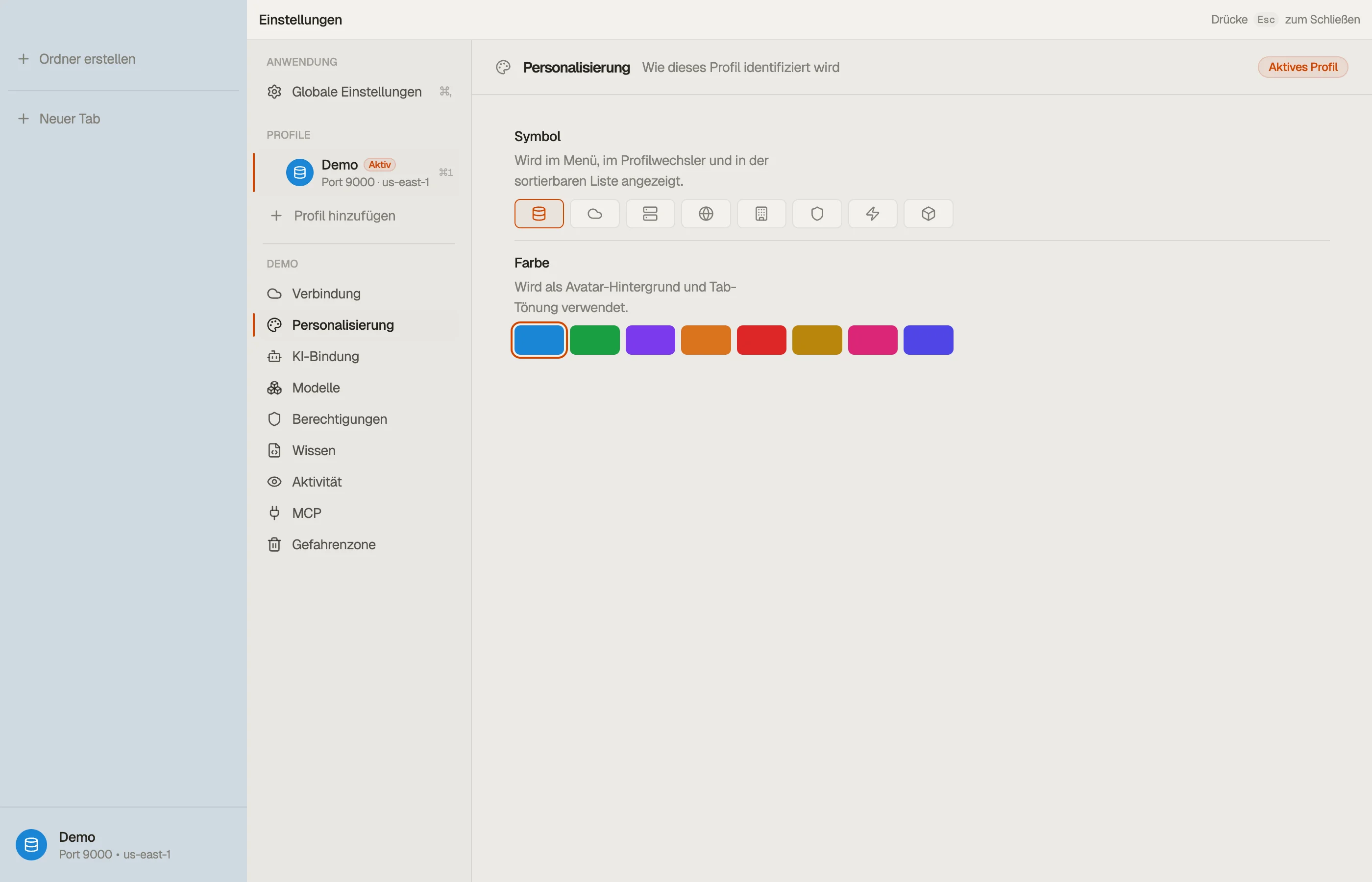Open the MCP settings section

pos(359,513)
